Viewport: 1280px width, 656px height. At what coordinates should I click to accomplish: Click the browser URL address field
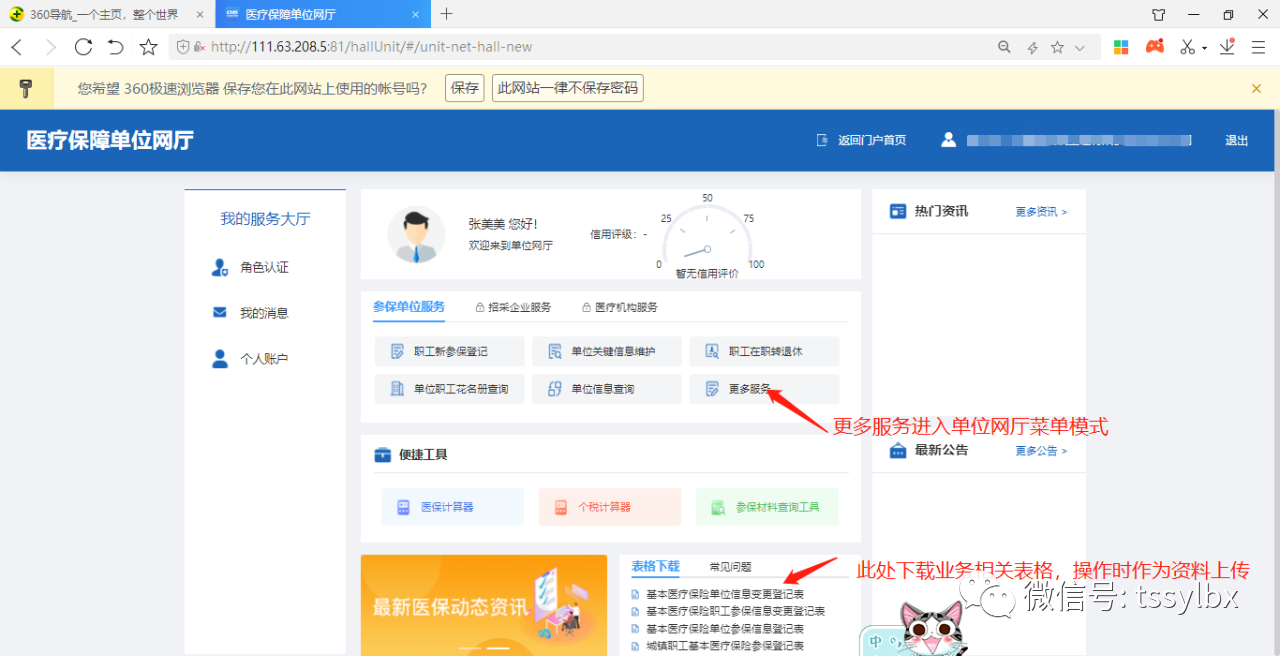[600, 47]
